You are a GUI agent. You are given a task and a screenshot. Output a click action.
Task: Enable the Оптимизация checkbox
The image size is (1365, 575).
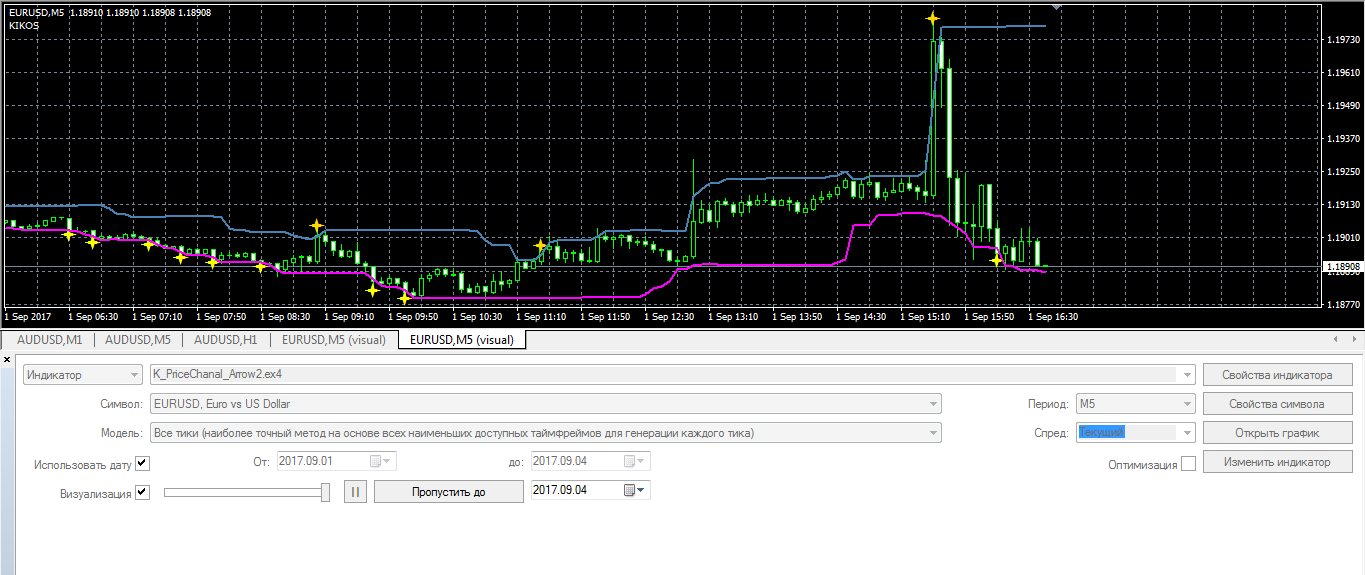(1188, 464)
